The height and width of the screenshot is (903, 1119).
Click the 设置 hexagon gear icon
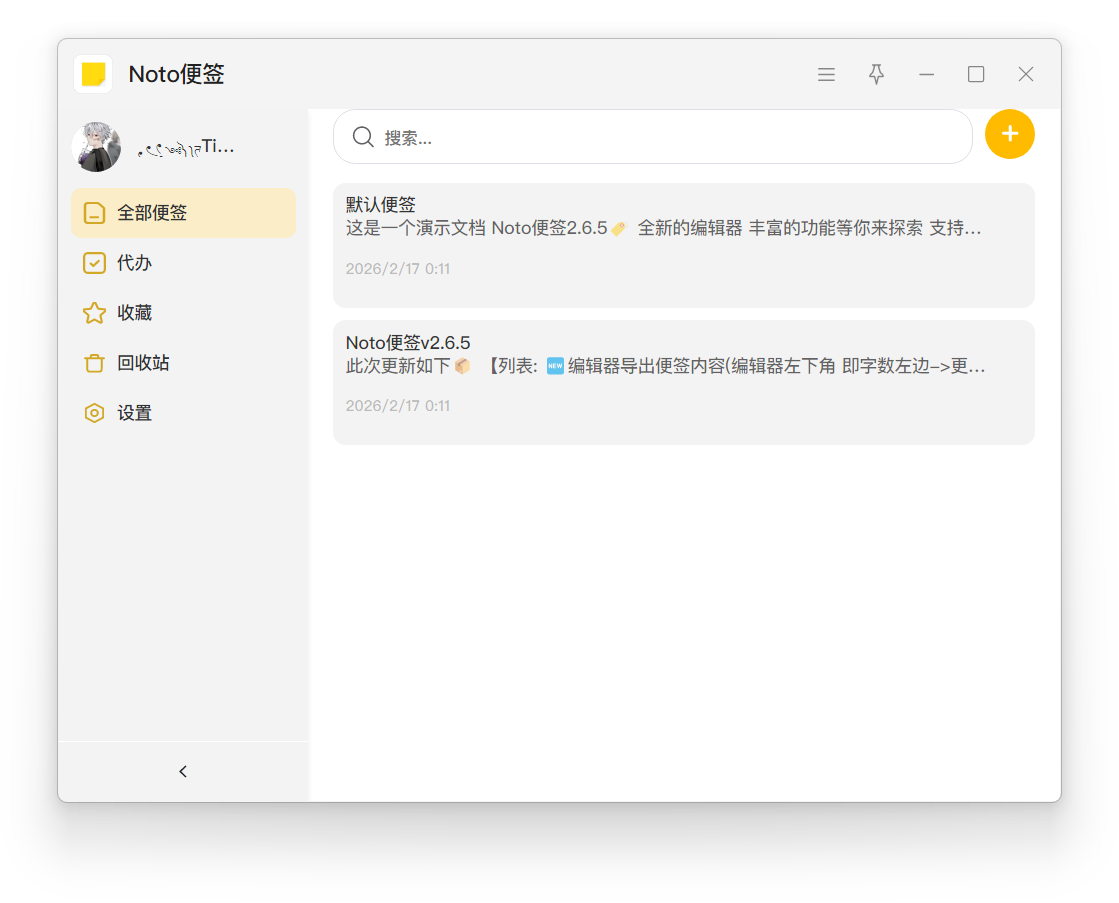point(94,413)
